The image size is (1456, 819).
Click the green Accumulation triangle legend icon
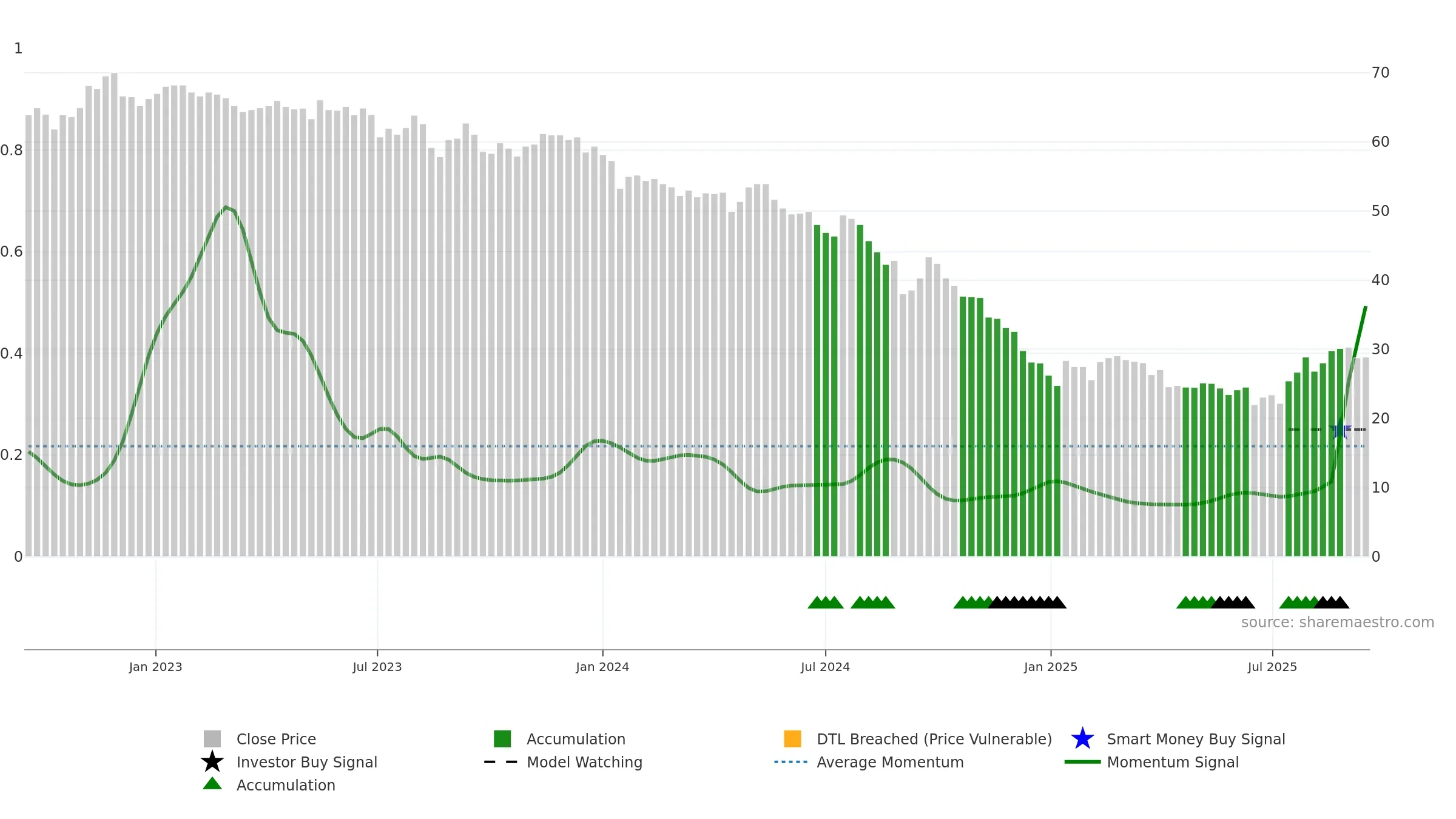pos(212,784)
